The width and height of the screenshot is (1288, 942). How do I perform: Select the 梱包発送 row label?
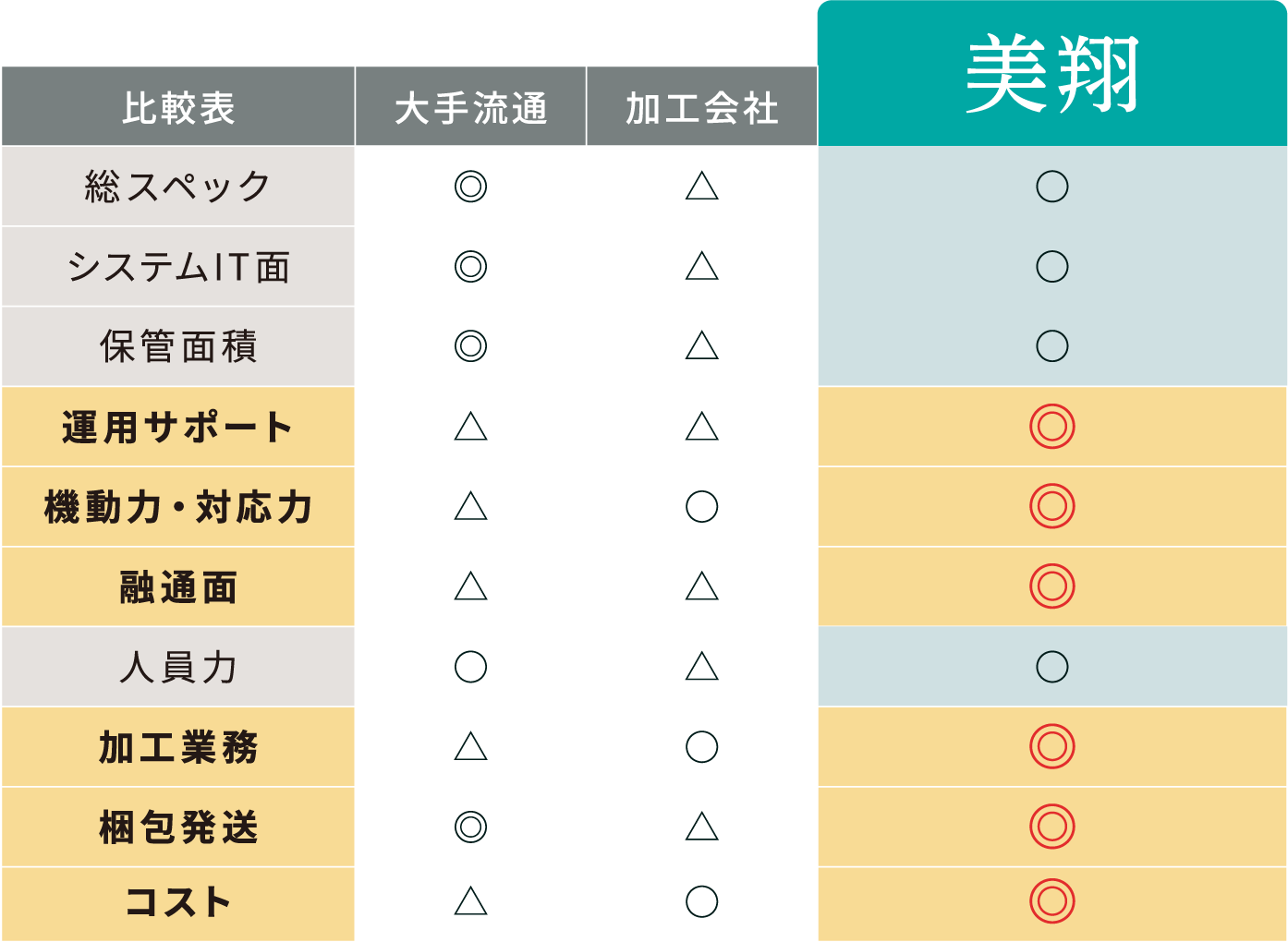[178, 827]
